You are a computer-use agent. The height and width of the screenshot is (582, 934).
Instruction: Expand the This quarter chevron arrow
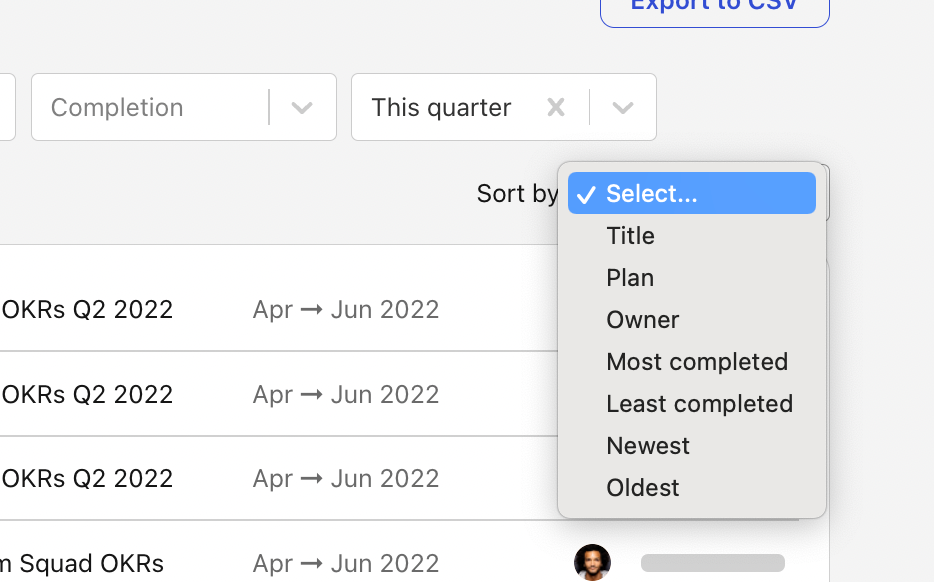[623, 108]
